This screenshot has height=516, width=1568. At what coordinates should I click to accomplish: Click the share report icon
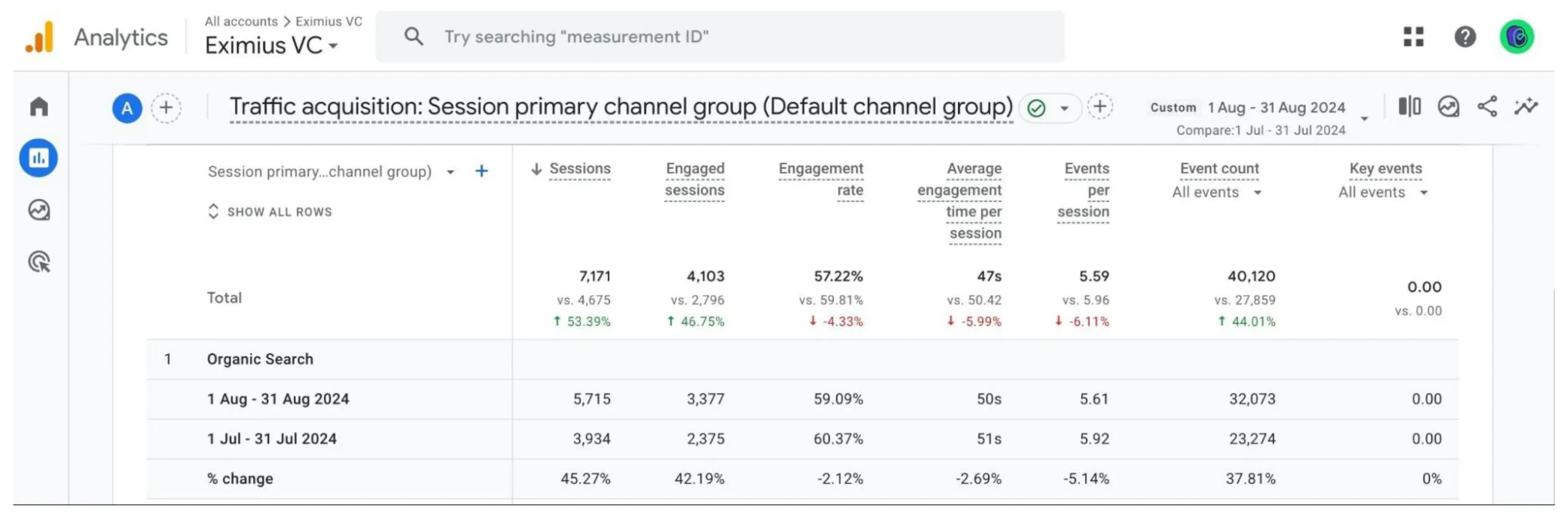pos(1487,107)
